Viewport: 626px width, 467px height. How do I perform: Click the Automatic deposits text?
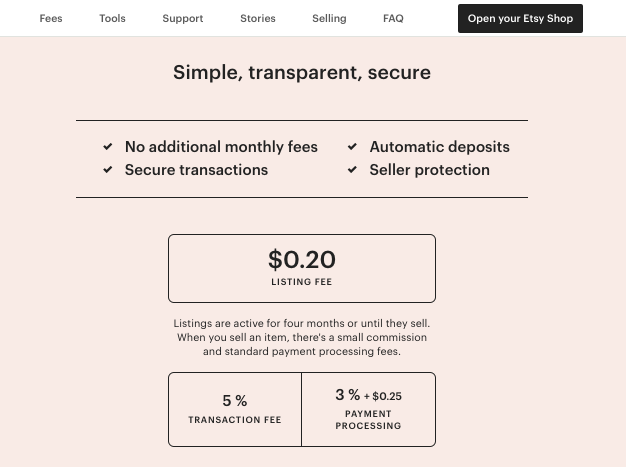[x=440, y=147]
